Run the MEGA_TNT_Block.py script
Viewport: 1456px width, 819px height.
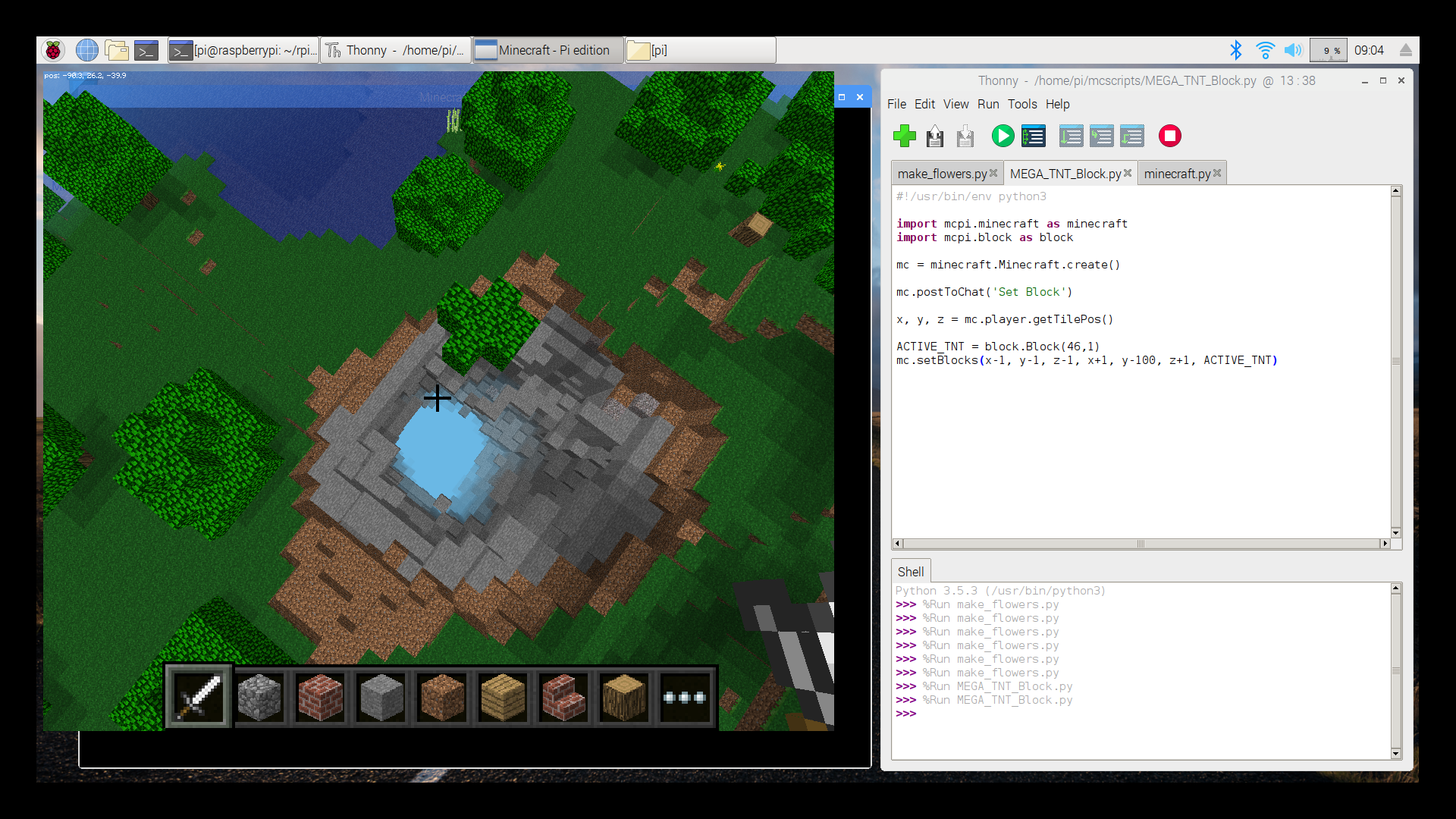[1003, 136]
